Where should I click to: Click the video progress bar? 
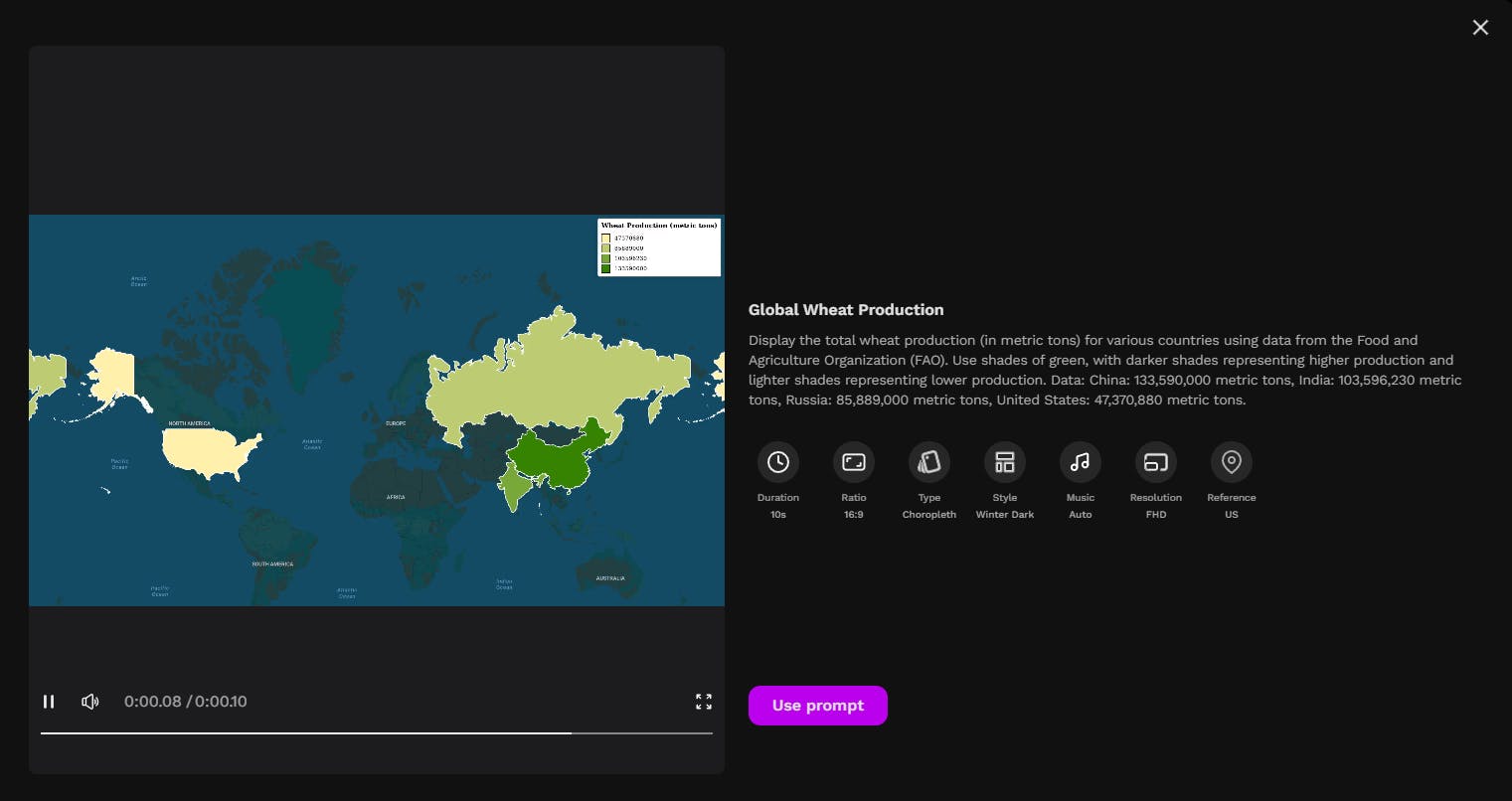[x=376, y=732]
